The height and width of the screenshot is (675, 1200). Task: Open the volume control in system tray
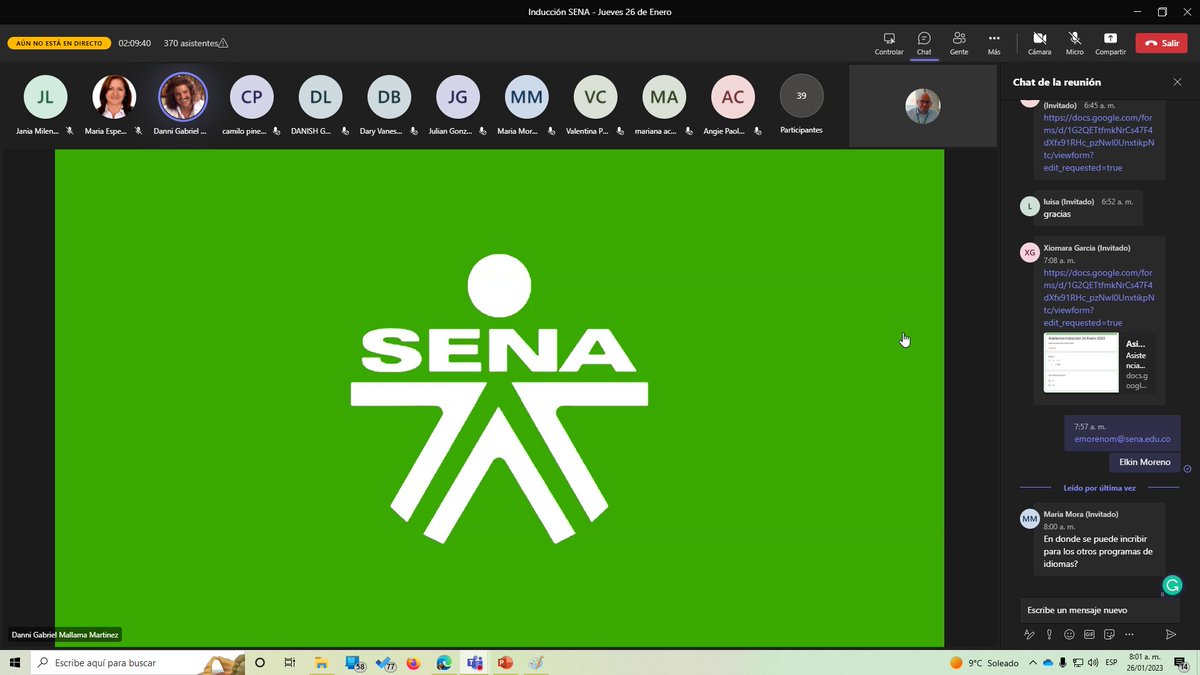1093,663
